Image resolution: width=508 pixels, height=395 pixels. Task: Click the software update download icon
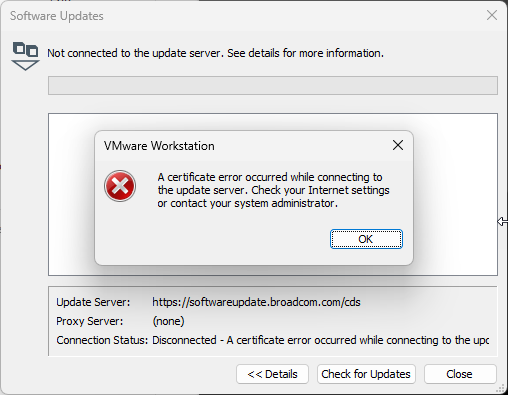(x=25, y=56)
